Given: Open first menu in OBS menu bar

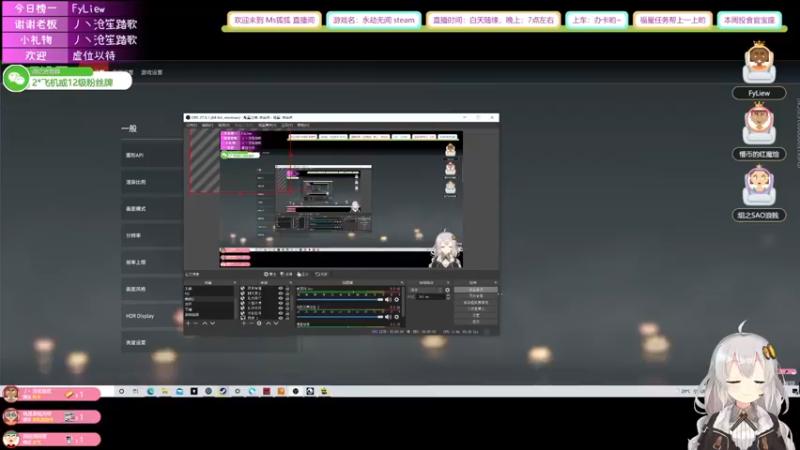Looking at the screenshot, I should 192,125.
